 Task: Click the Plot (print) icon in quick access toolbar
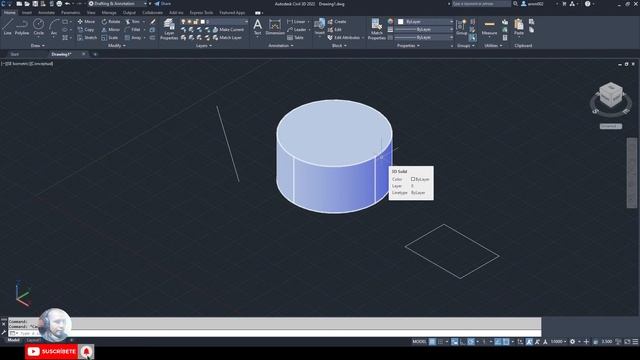pyautogui.click(x=59, y=4)
